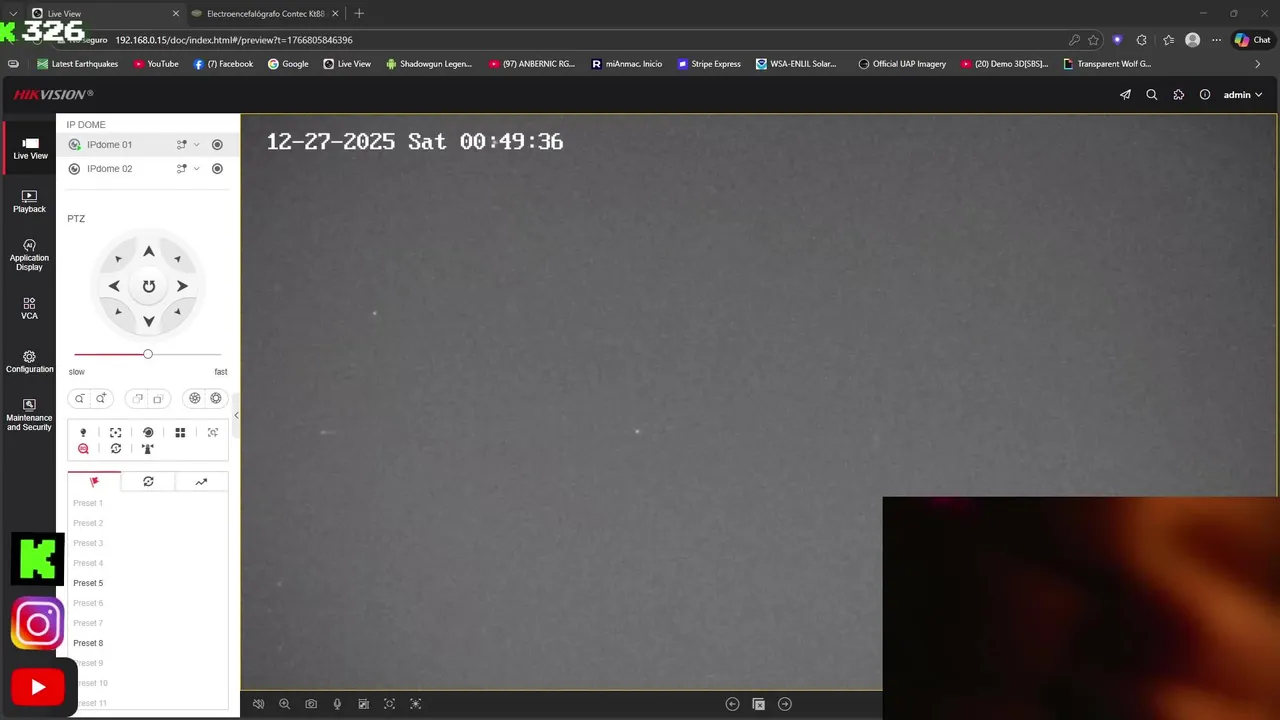The width and height of the screenshot is (1280, 720).
Task: Click the focus near button
Action: (x=138, y=398)
